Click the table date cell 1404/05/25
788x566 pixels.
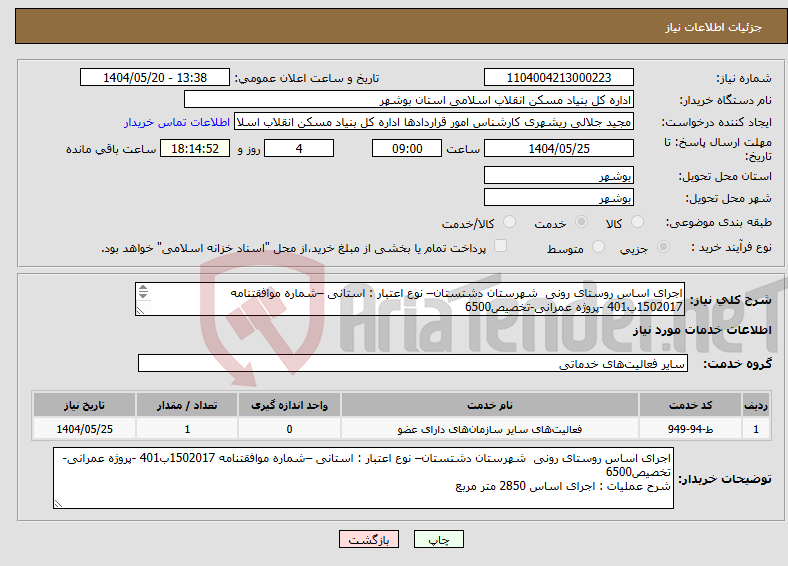click(84, 429)
